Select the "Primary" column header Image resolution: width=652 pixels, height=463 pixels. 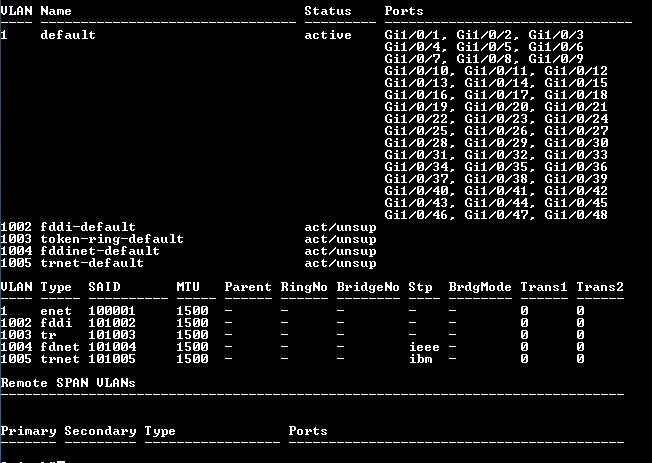[28, 431]
